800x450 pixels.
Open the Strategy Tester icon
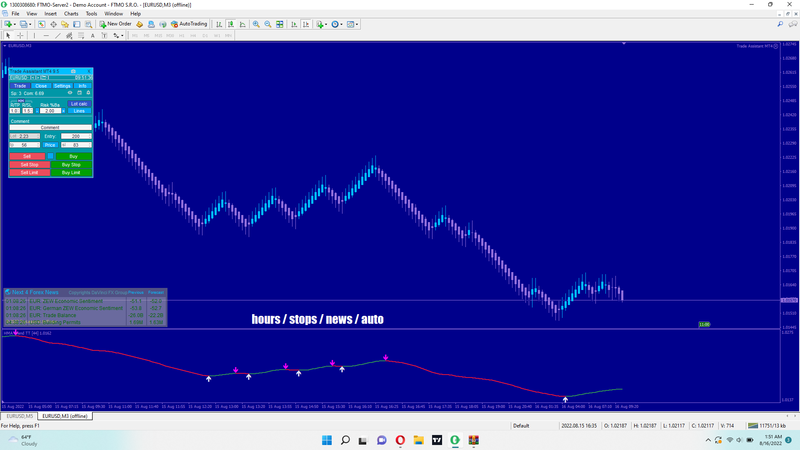(89, 24)
